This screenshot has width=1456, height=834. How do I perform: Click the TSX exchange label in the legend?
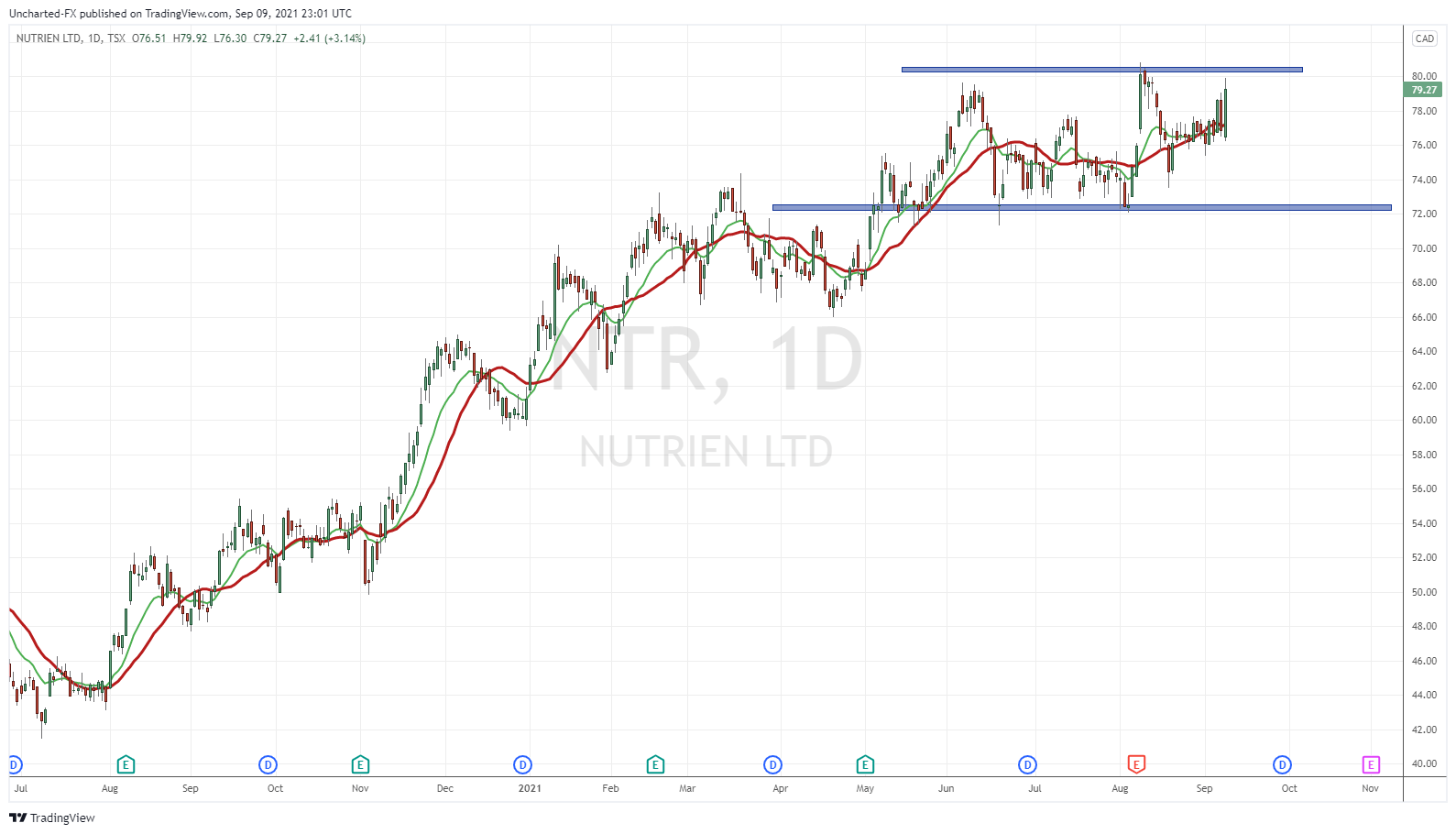coord(116,38)
